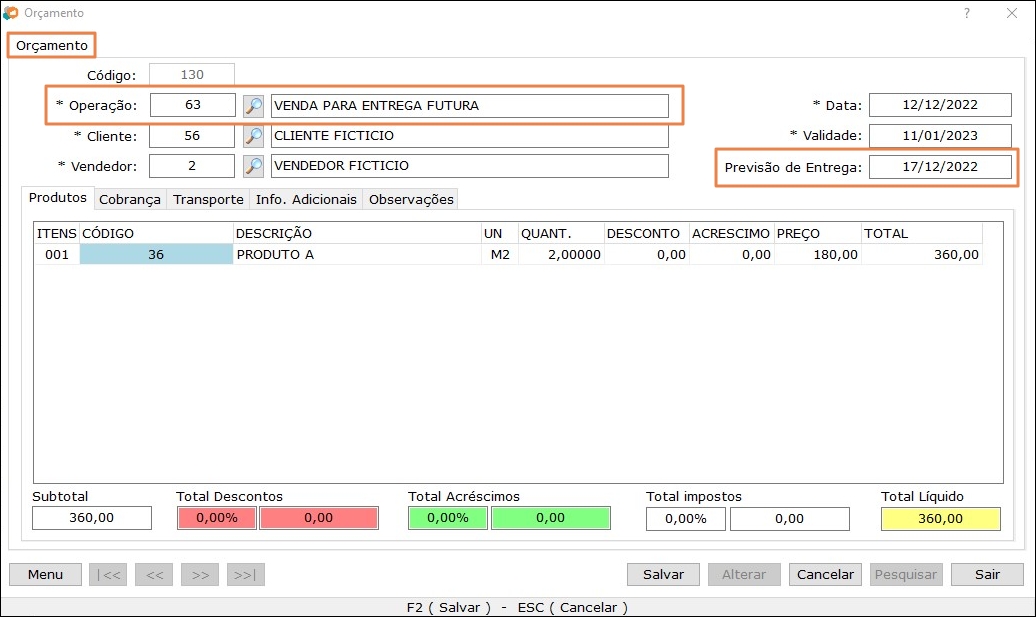Click the PREÇO column header

(x=817, y=233)
